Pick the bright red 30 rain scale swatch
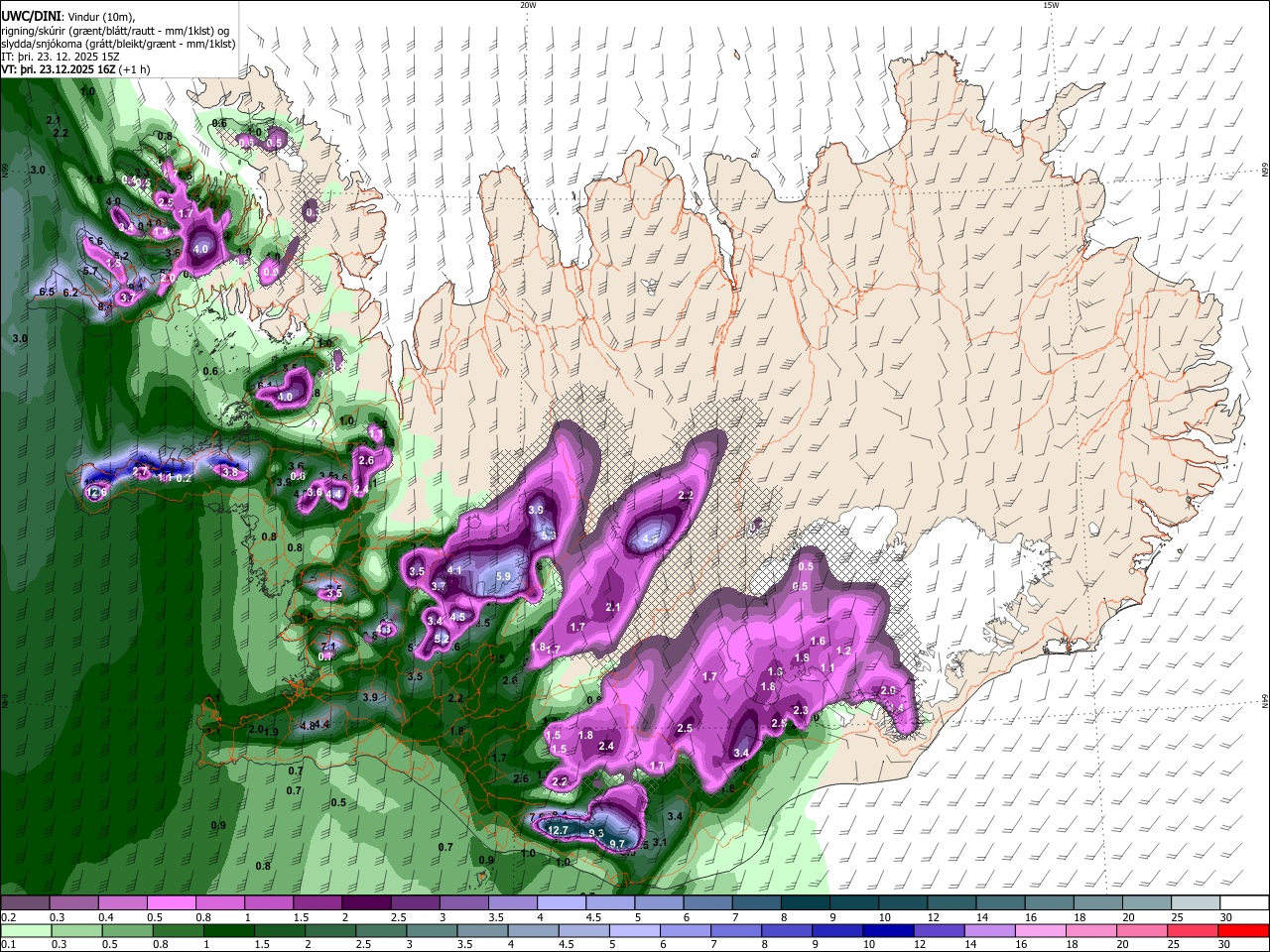The height and width of the screenshot is (952, 1270). tap(1243, 930)
